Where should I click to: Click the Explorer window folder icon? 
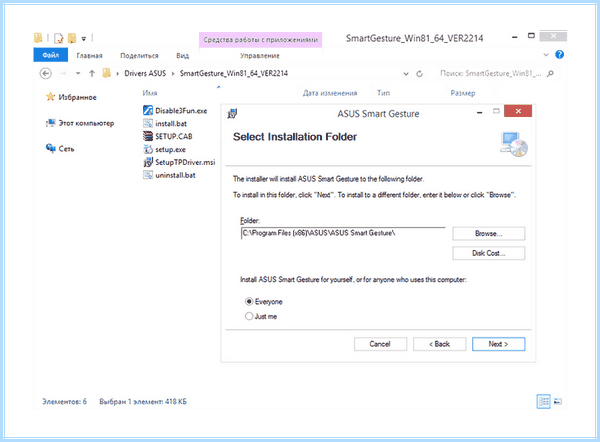(38, 38)
